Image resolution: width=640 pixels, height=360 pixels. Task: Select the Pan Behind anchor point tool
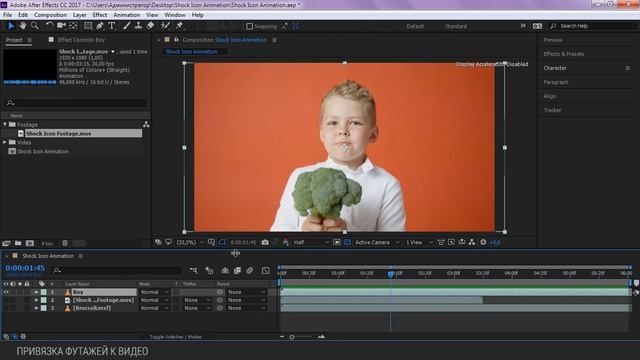73,26
